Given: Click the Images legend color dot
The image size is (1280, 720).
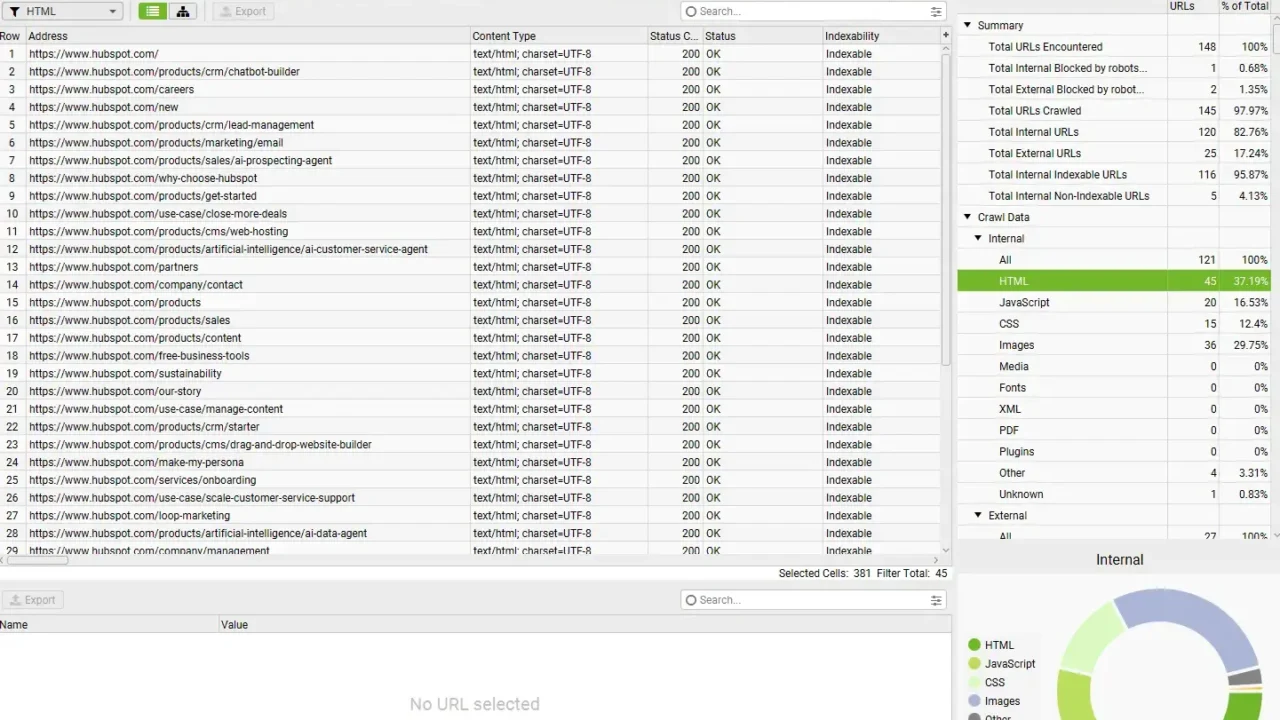Looking at the screenshot, I should pos(974,701).
